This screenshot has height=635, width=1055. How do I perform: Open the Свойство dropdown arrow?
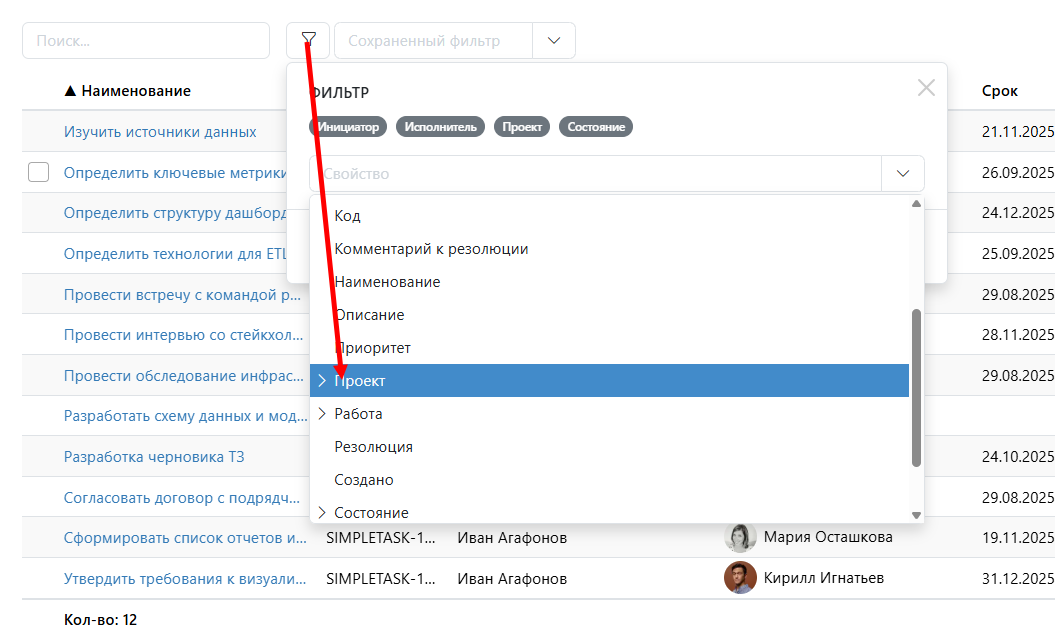click(x=902, y=174)
